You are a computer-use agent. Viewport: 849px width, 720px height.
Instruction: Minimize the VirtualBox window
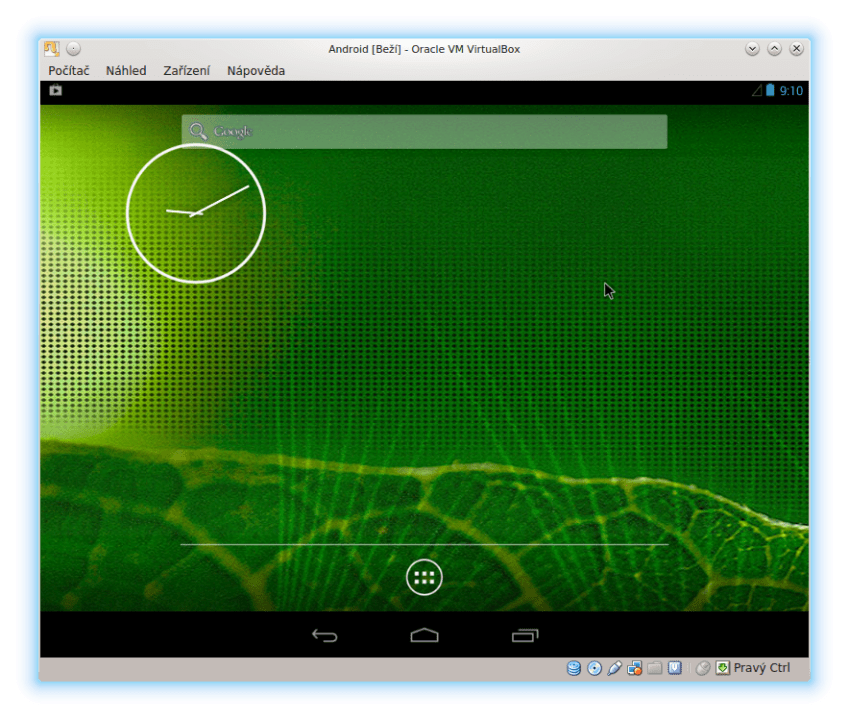click(752, 49)
